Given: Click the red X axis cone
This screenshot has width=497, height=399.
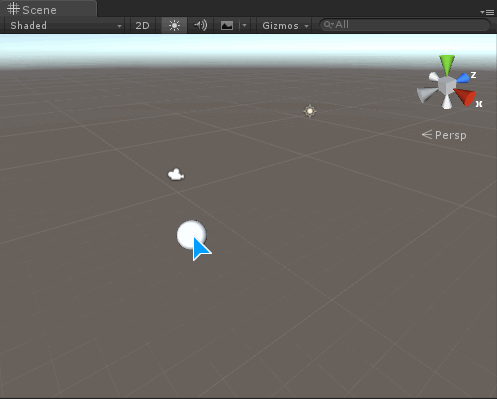Looking at the screenshot, I should pyautogui.click(x=465, y=96).
